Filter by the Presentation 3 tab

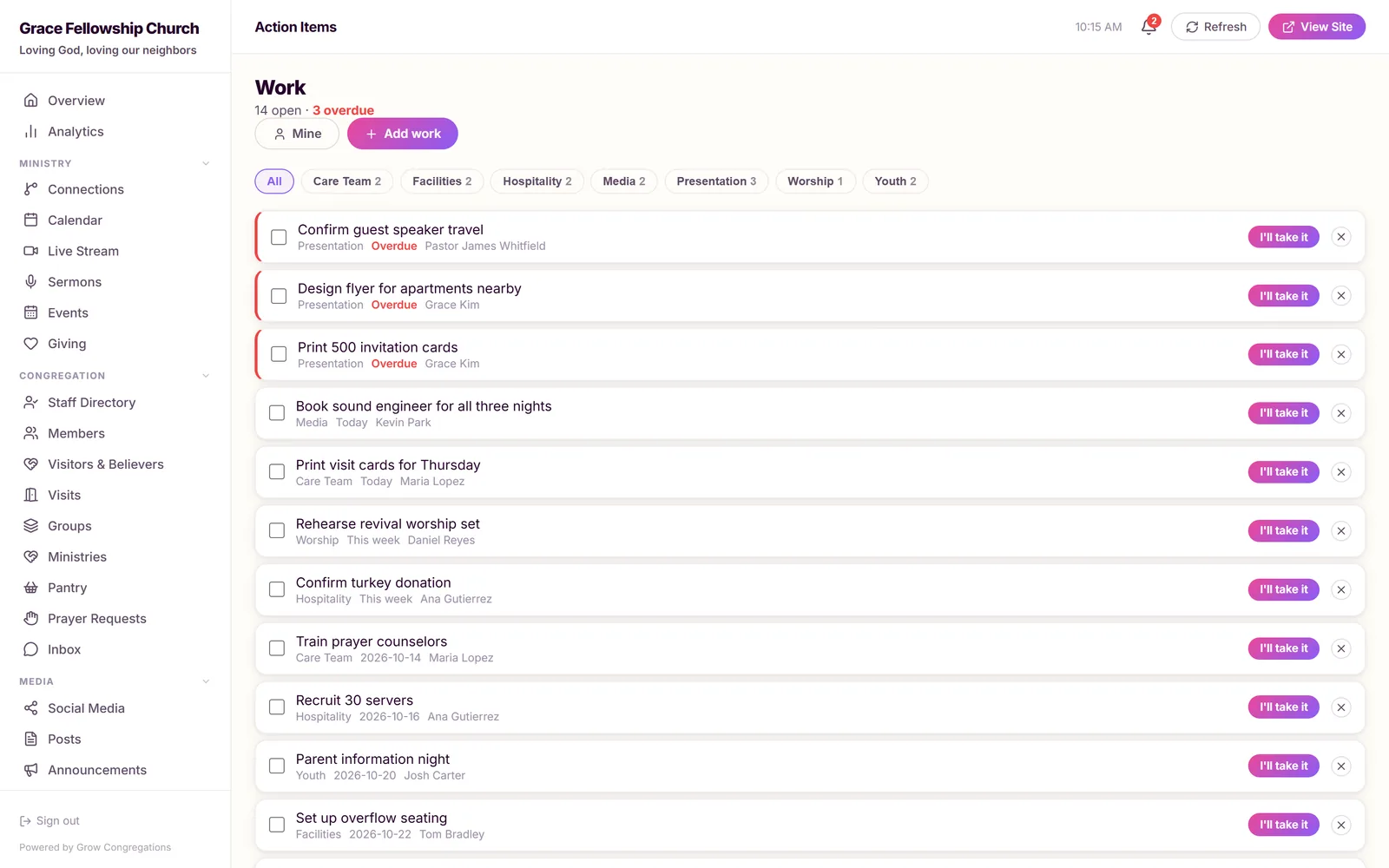click(x=716, y=181)
